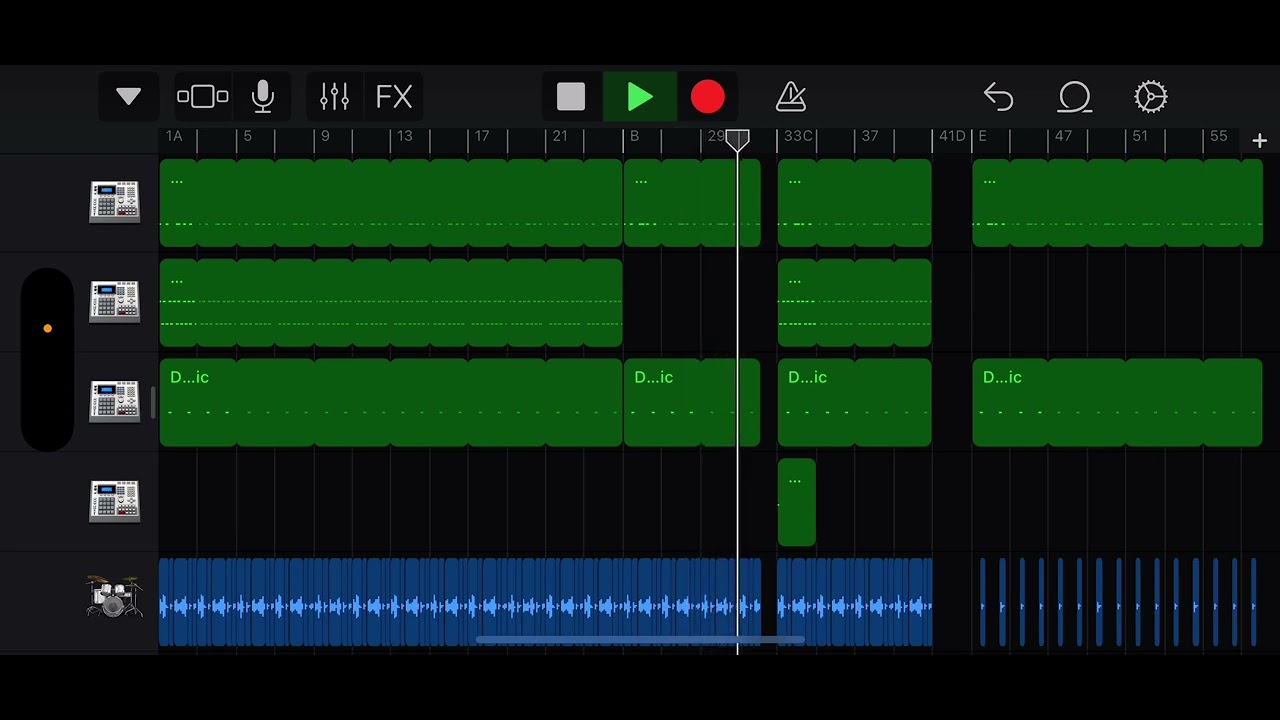
Task: Switch to the Tracks view button
Action: click(x=203, y=97)
